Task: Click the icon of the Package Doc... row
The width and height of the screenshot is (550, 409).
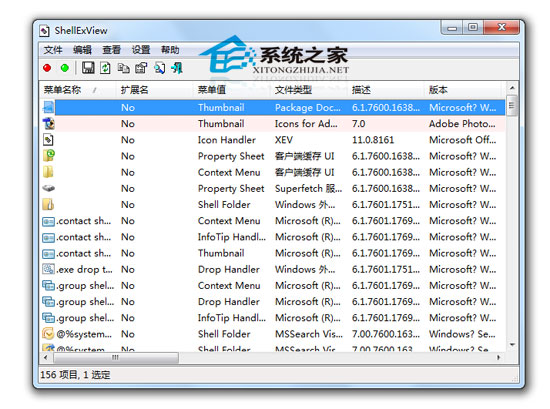Action: [48, 107]
